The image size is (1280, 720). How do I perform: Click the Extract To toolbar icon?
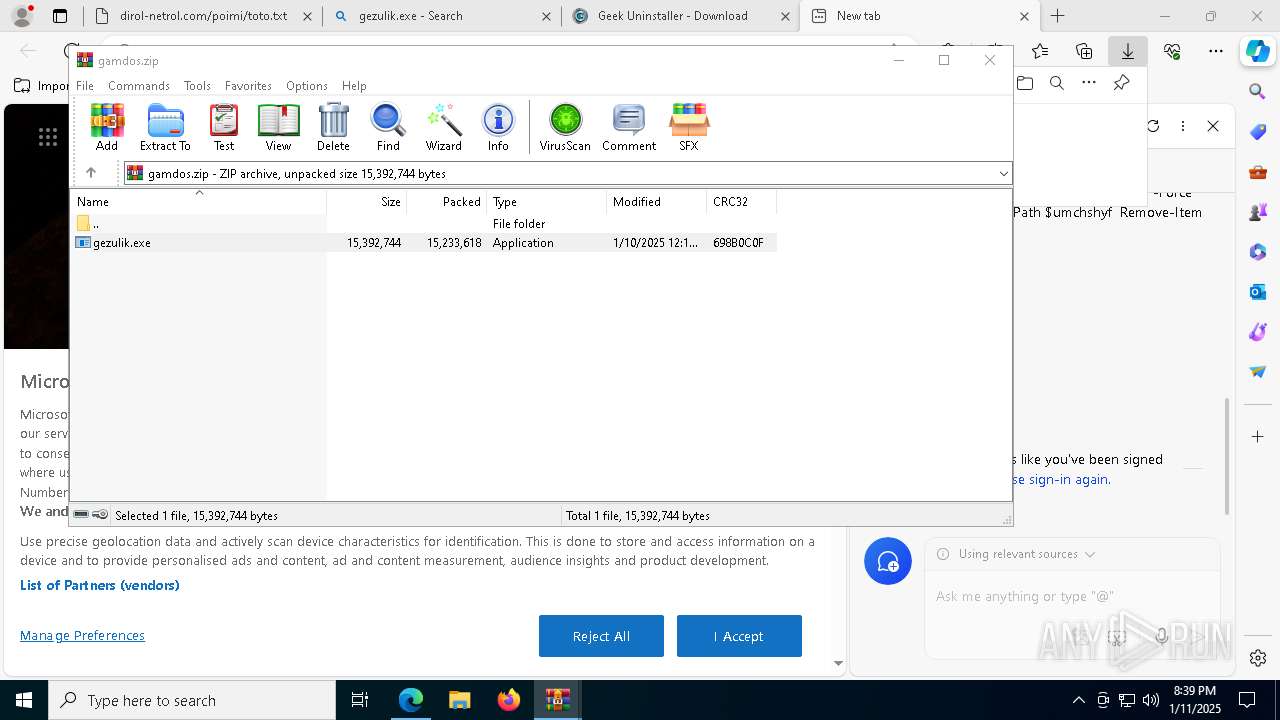pyautogui.click(x=165, y=127)
